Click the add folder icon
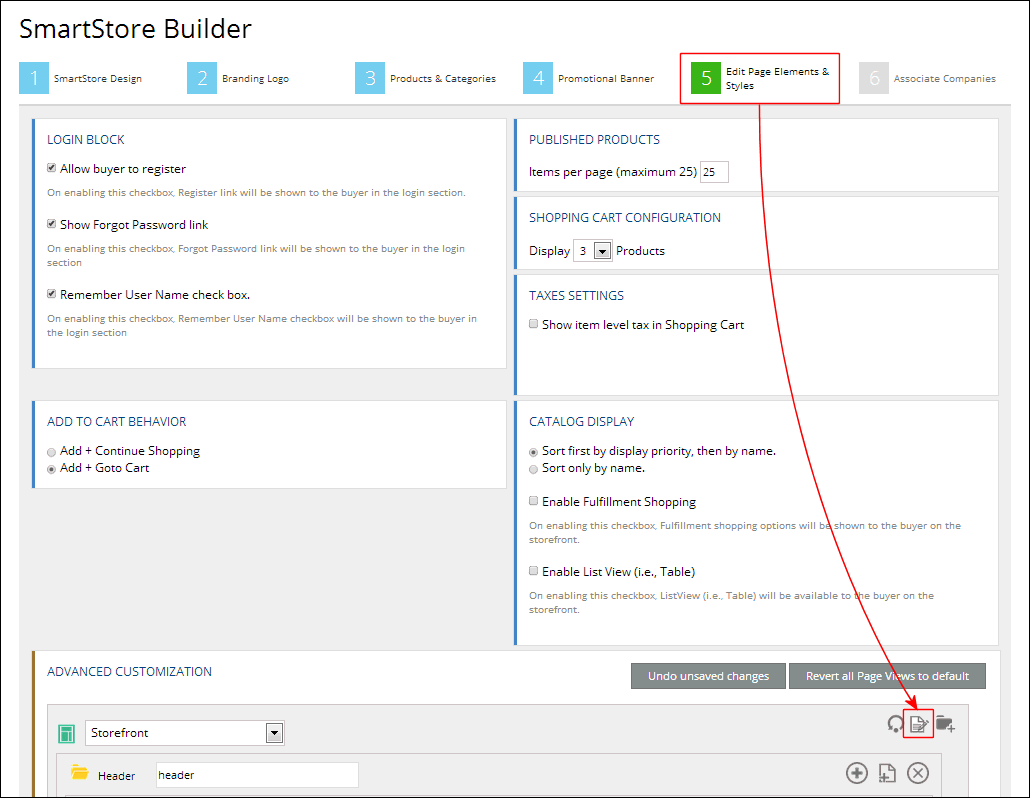 coord(945,724)
